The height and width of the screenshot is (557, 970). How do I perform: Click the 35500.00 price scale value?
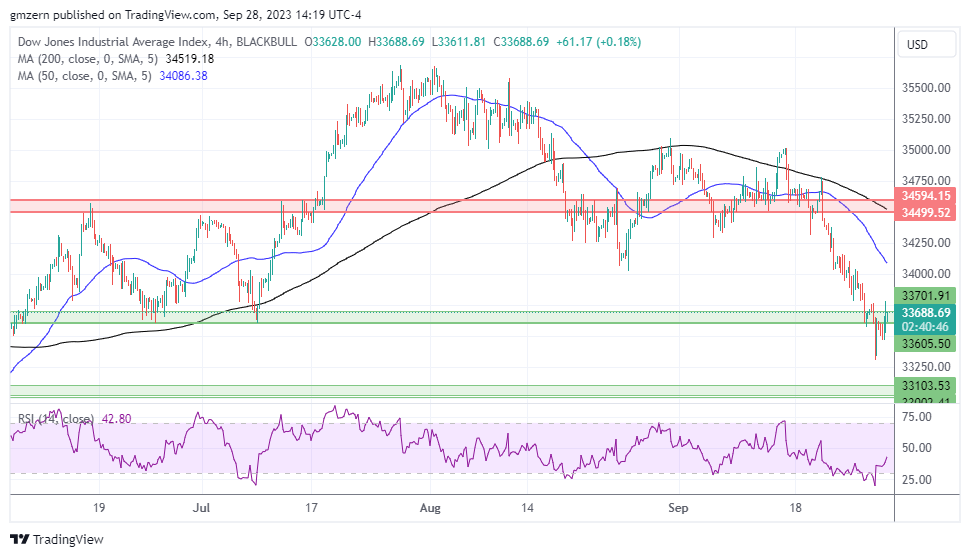tap(924, 88)
